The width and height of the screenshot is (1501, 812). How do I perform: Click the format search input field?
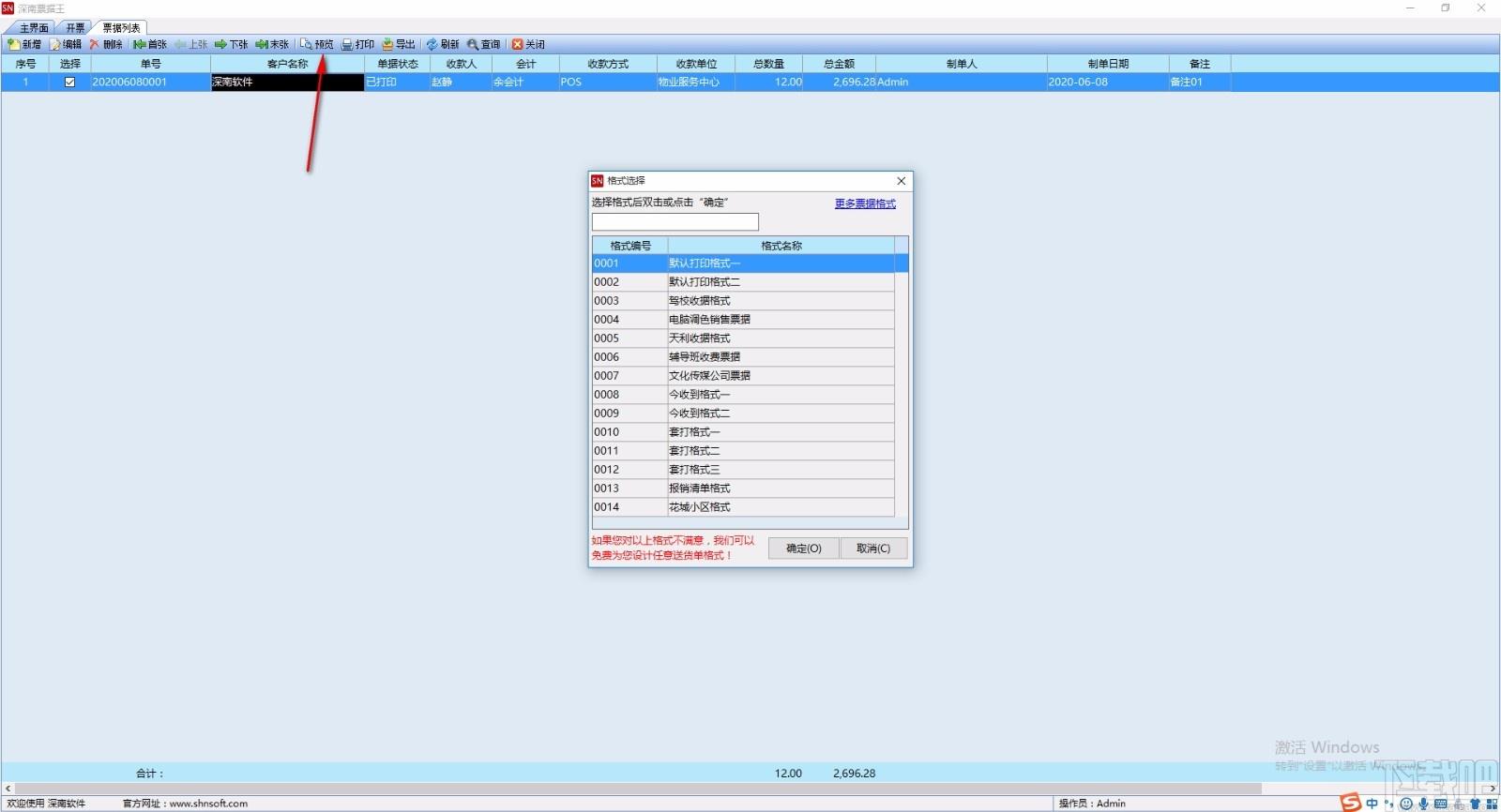[675, 222]
